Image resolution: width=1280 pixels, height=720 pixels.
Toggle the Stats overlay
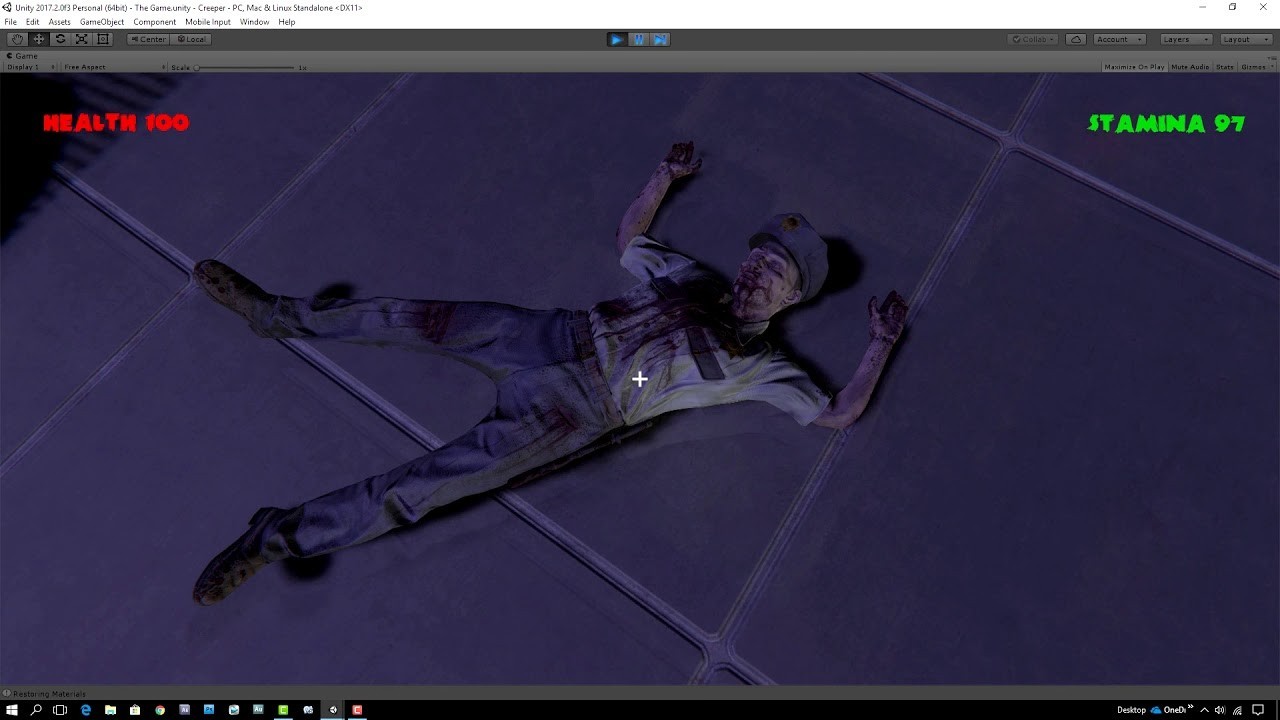pyautogui.click(x=1224, y=67)
